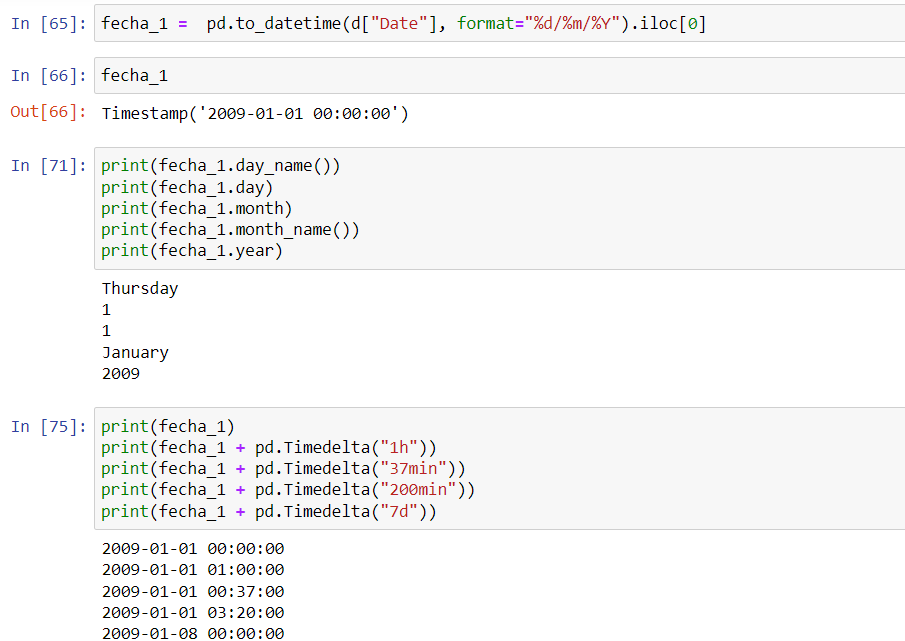Click the 2009-01-01 03:20:00 output line
The height and width of the screenshot is (641, 905).
(193, 612)
